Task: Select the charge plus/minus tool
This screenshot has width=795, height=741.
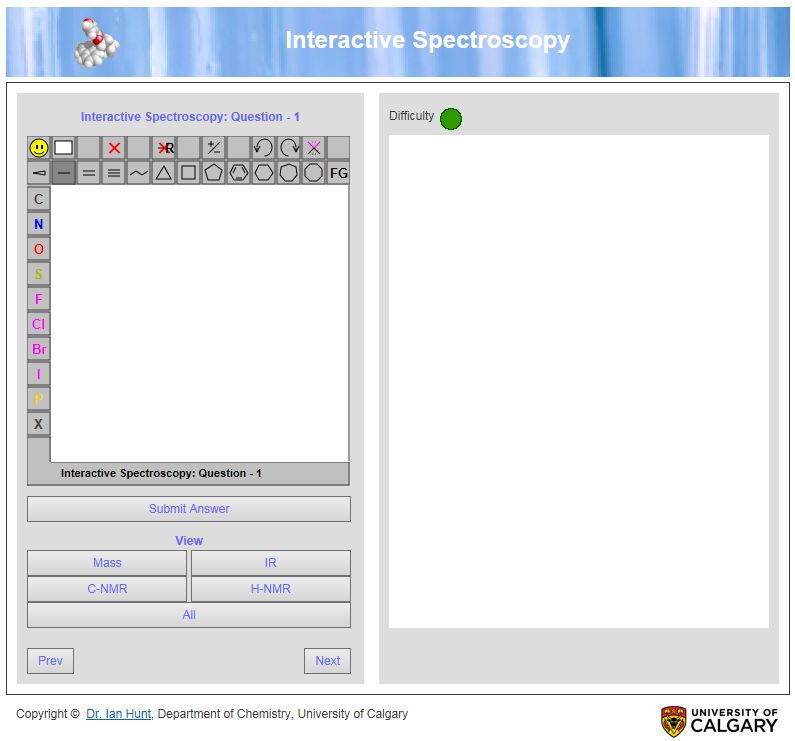Action: pos(213,148)
